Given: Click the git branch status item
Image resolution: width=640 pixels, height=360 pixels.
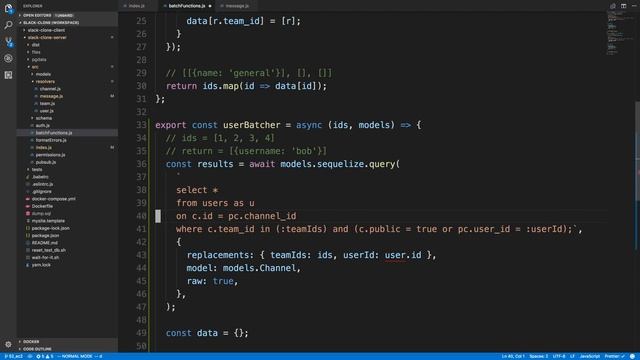Looking at the screenshot, I should tap(14, 356).
